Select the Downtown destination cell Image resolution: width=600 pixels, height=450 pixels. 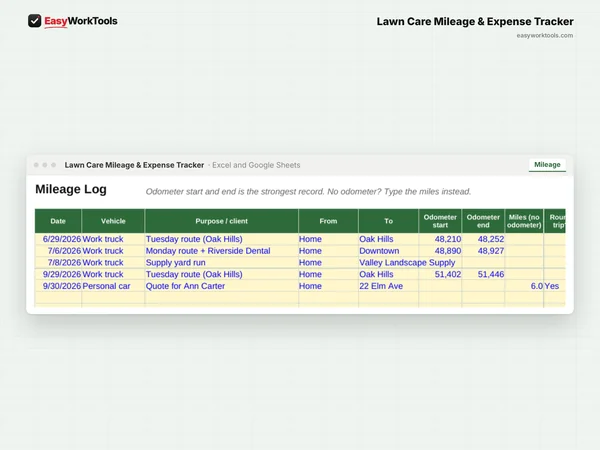[x=388, y=251]
